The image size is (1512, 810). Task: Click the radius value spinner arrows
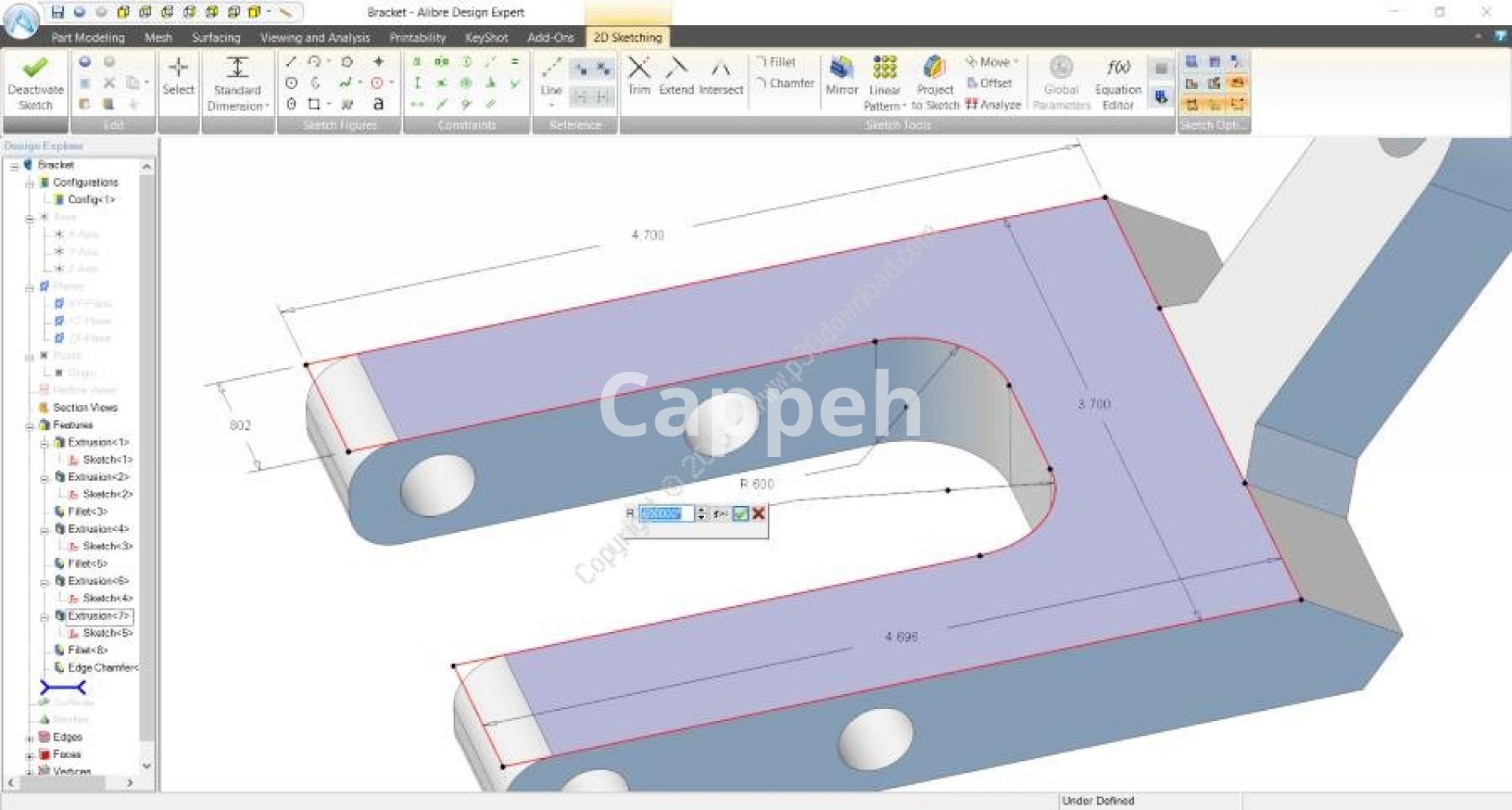(x=701, y=514)
